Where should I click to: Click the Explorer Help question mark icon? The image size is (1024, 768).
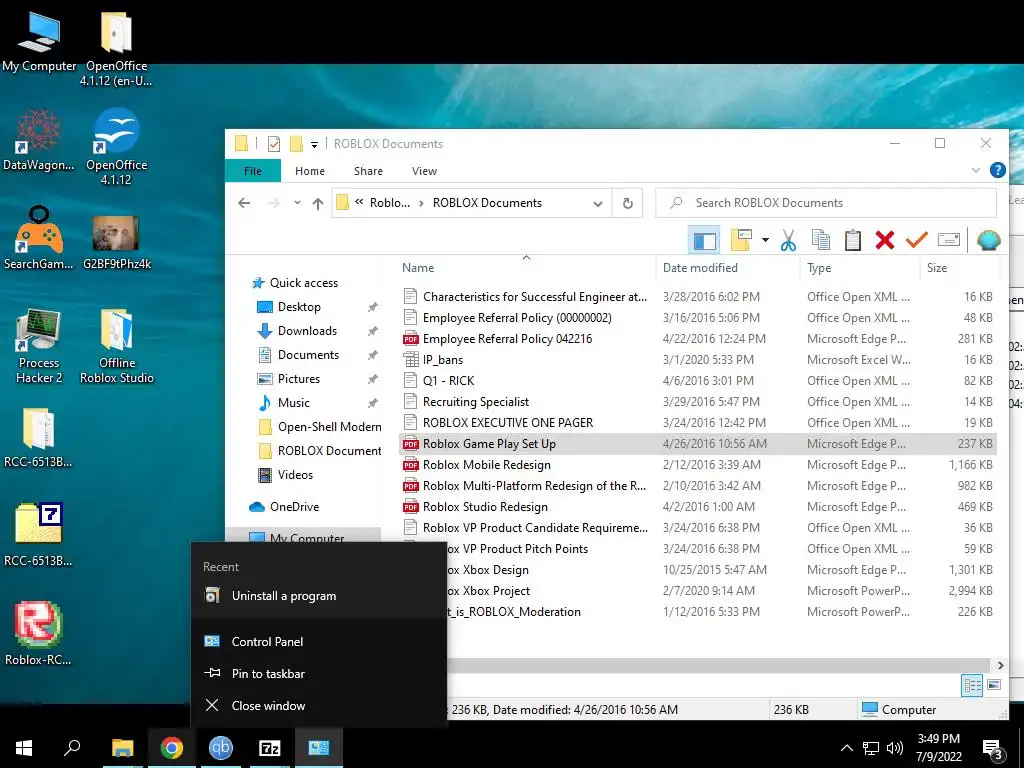coord(997,170)
